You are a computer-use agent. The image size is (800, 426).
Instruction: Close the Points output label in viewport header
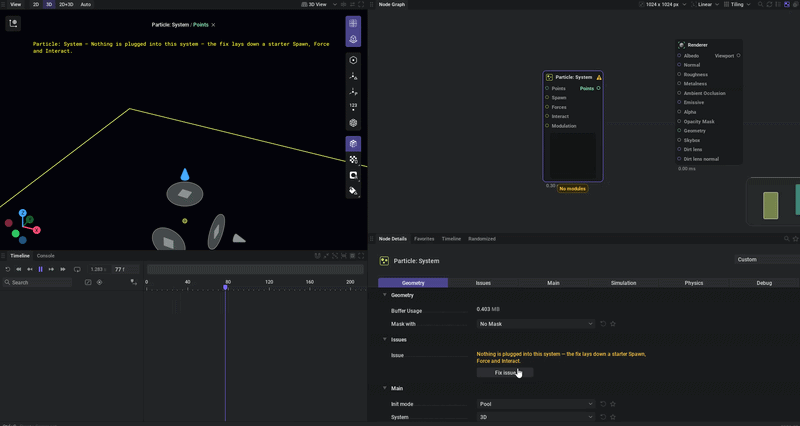coord(213,25)
